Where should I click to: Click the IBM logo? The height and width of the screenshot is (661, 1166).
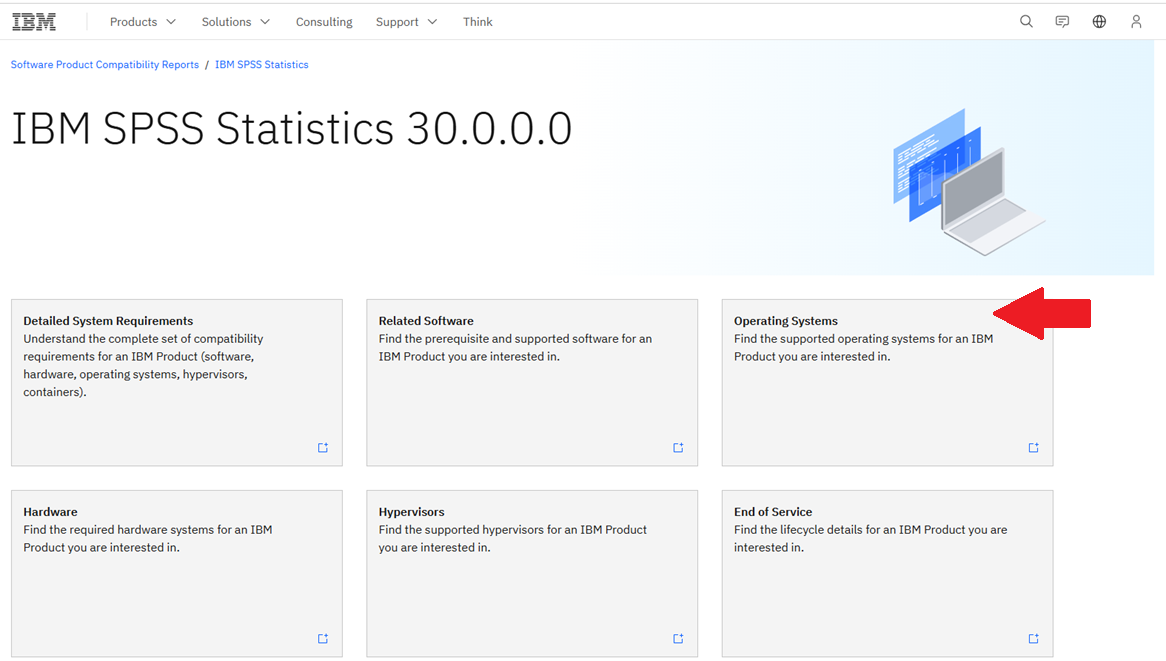(34, 22)
